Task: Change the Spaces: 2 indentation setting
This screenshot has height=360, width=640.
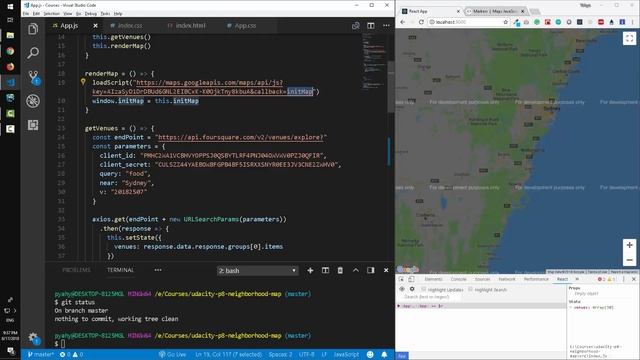Action: (x=280, y=354)
